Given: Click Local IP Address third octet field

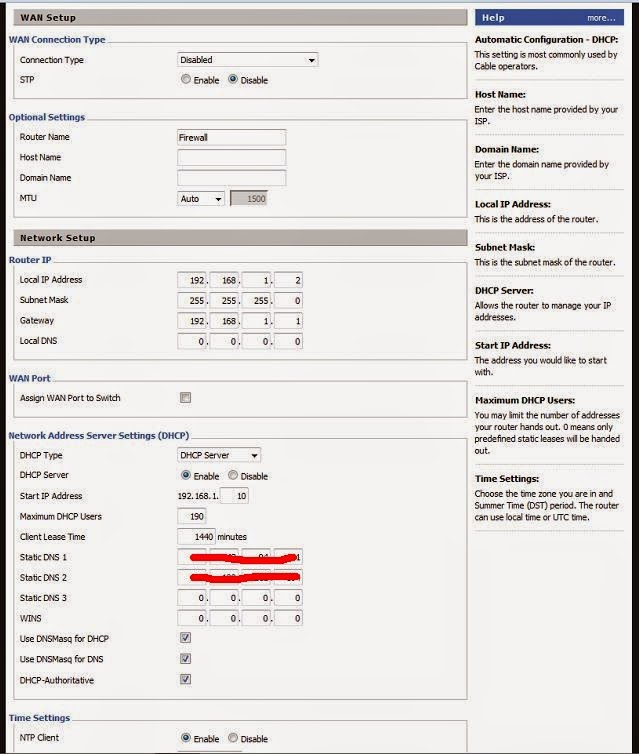Looking at the screenshot, I should click(x=256, y=280).
